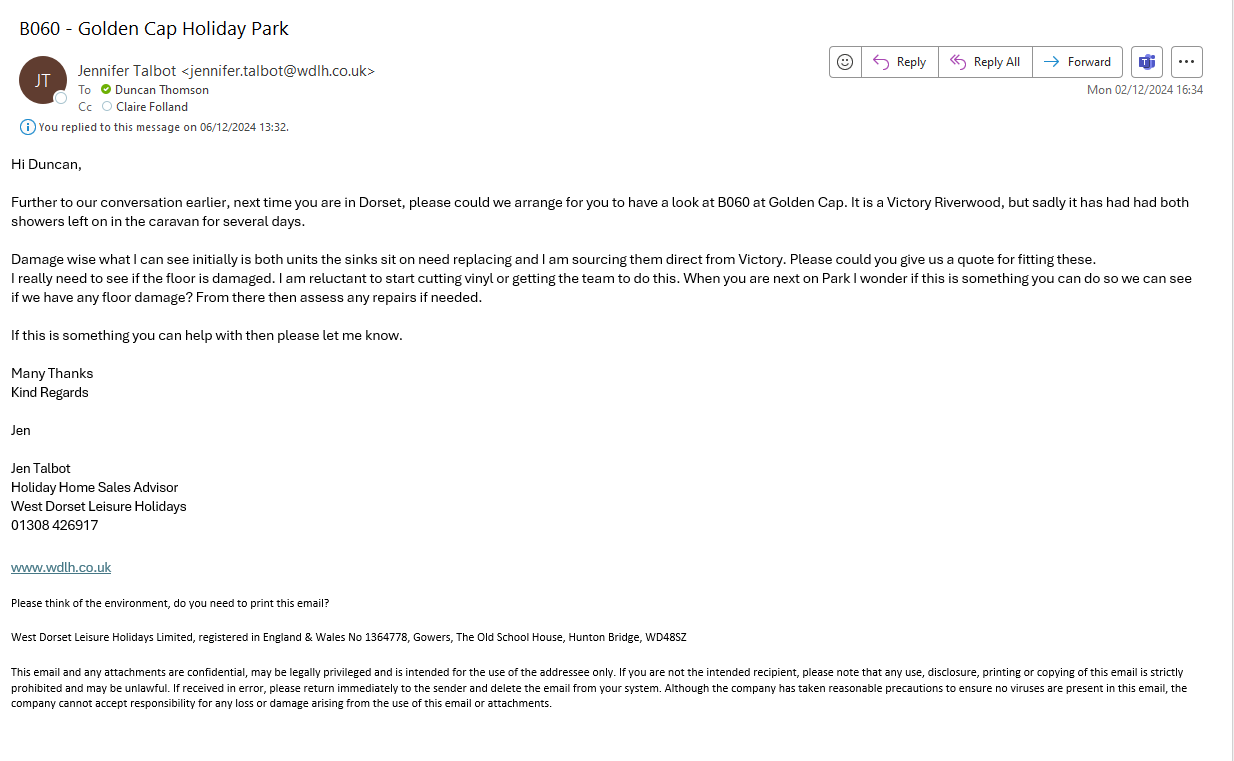Click Reply All button
The image size is (1234, 761).
tap(985, 62)
